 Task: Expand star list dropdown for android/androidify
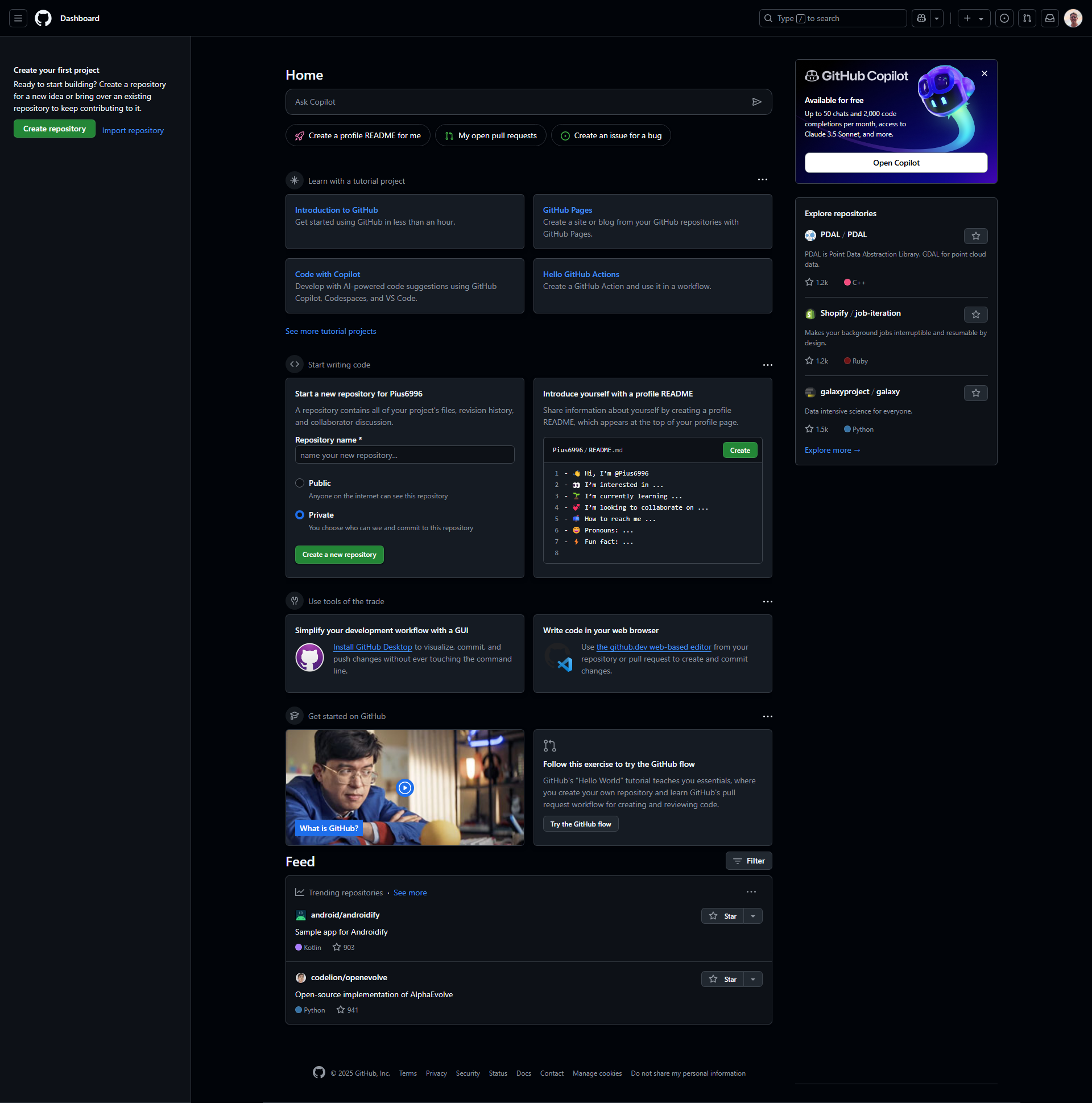coord(754,916)
